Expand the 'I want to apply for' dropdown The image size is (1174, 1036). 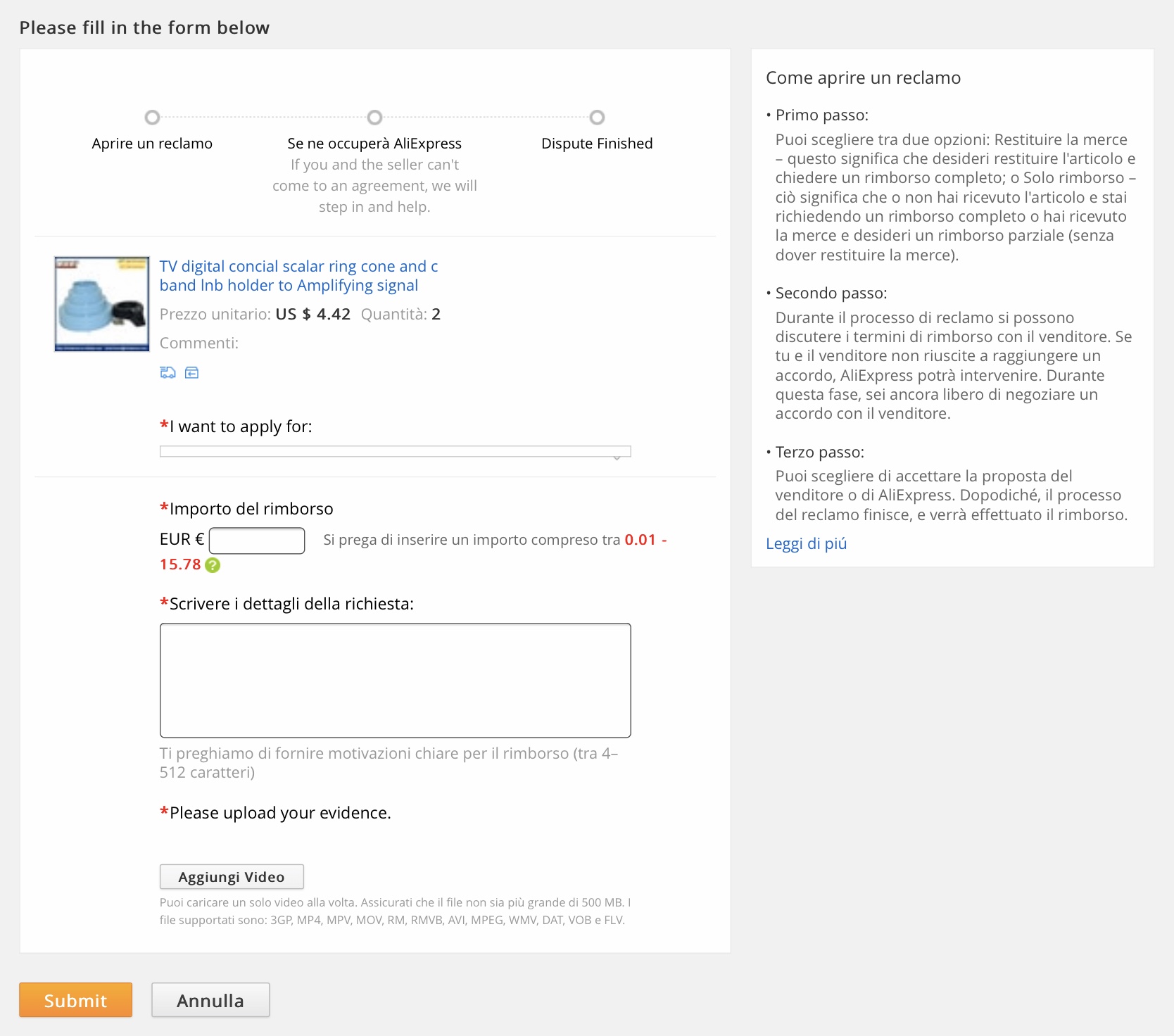point(395,451)
